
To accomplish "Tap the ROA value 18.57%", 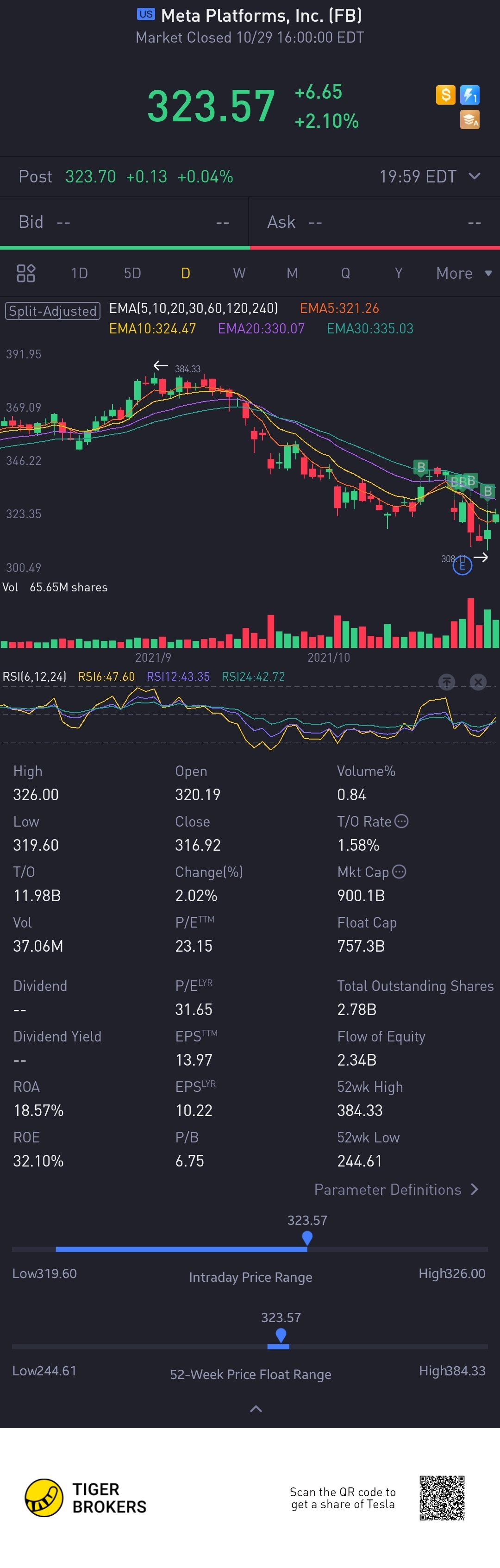I will coord(38,1110).
